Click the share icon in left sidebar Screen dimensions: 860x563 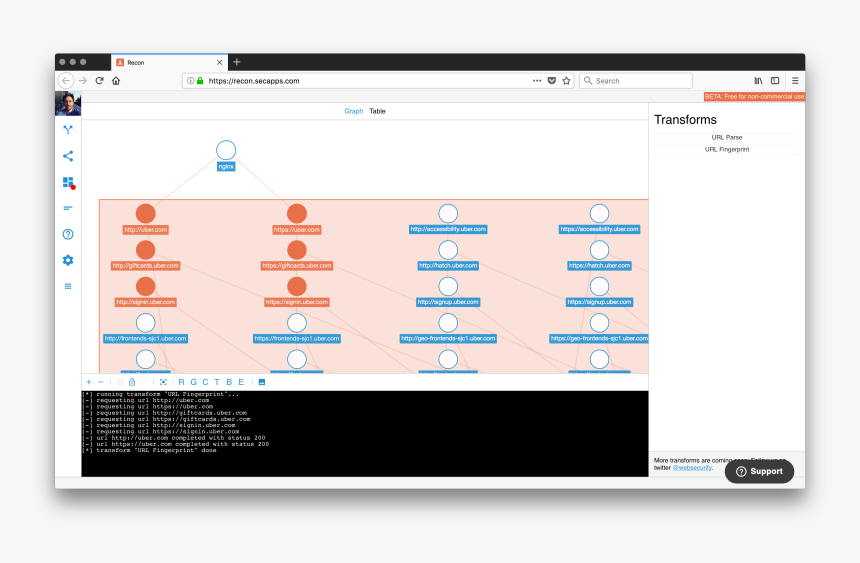point(68,156)
